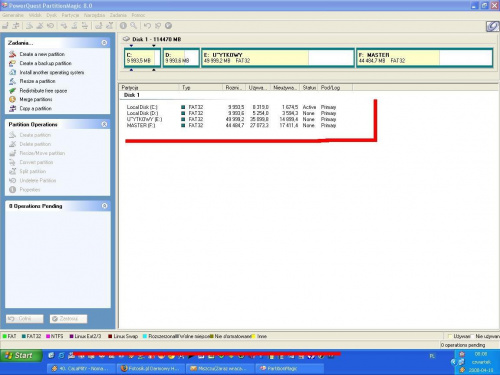This screenshot has width=500, height=375.
Task: Choose Redistribute free space
Action: coord(43,91)
